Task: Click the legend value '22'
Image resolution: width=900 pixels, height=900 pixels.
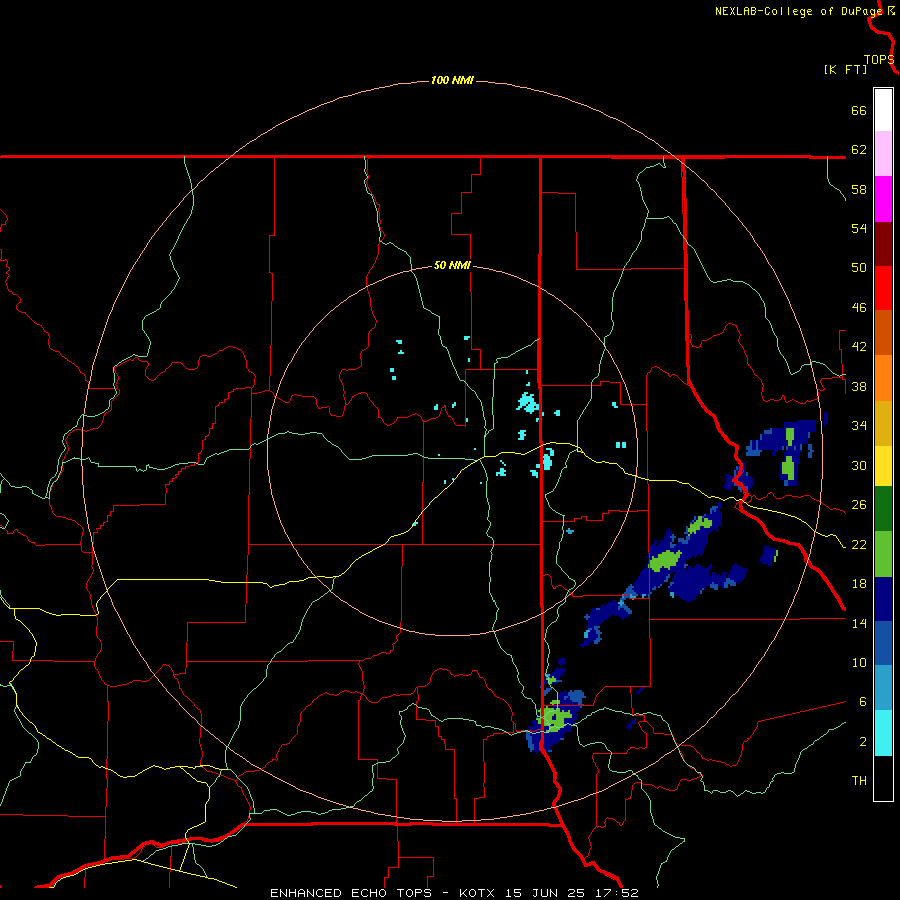Action: point(859,544)
